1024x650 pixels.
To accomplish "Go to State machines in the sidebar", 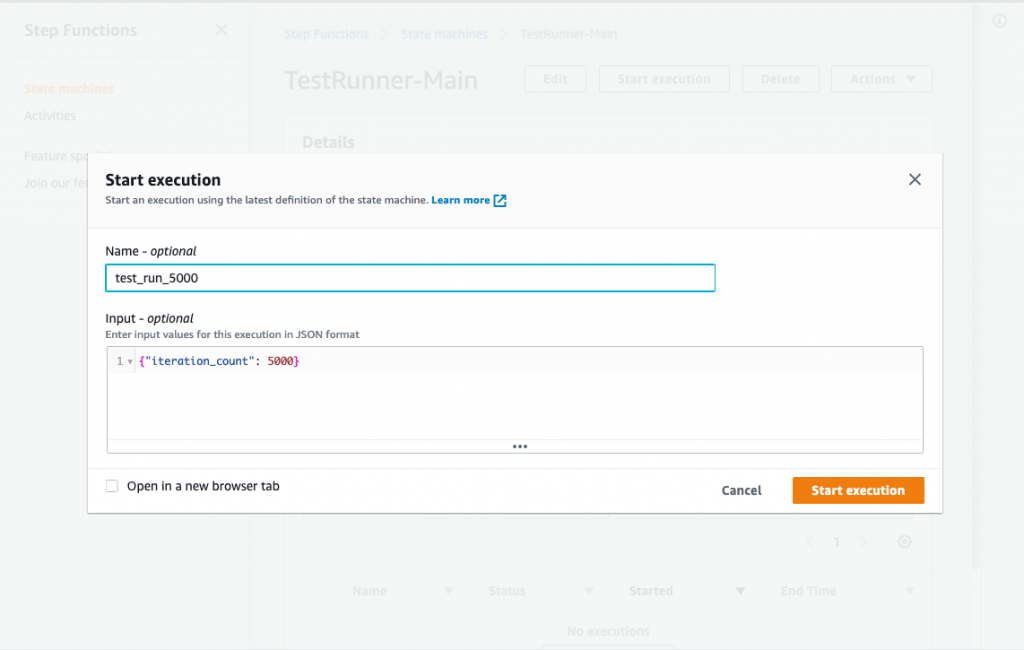I will [68, 88].
